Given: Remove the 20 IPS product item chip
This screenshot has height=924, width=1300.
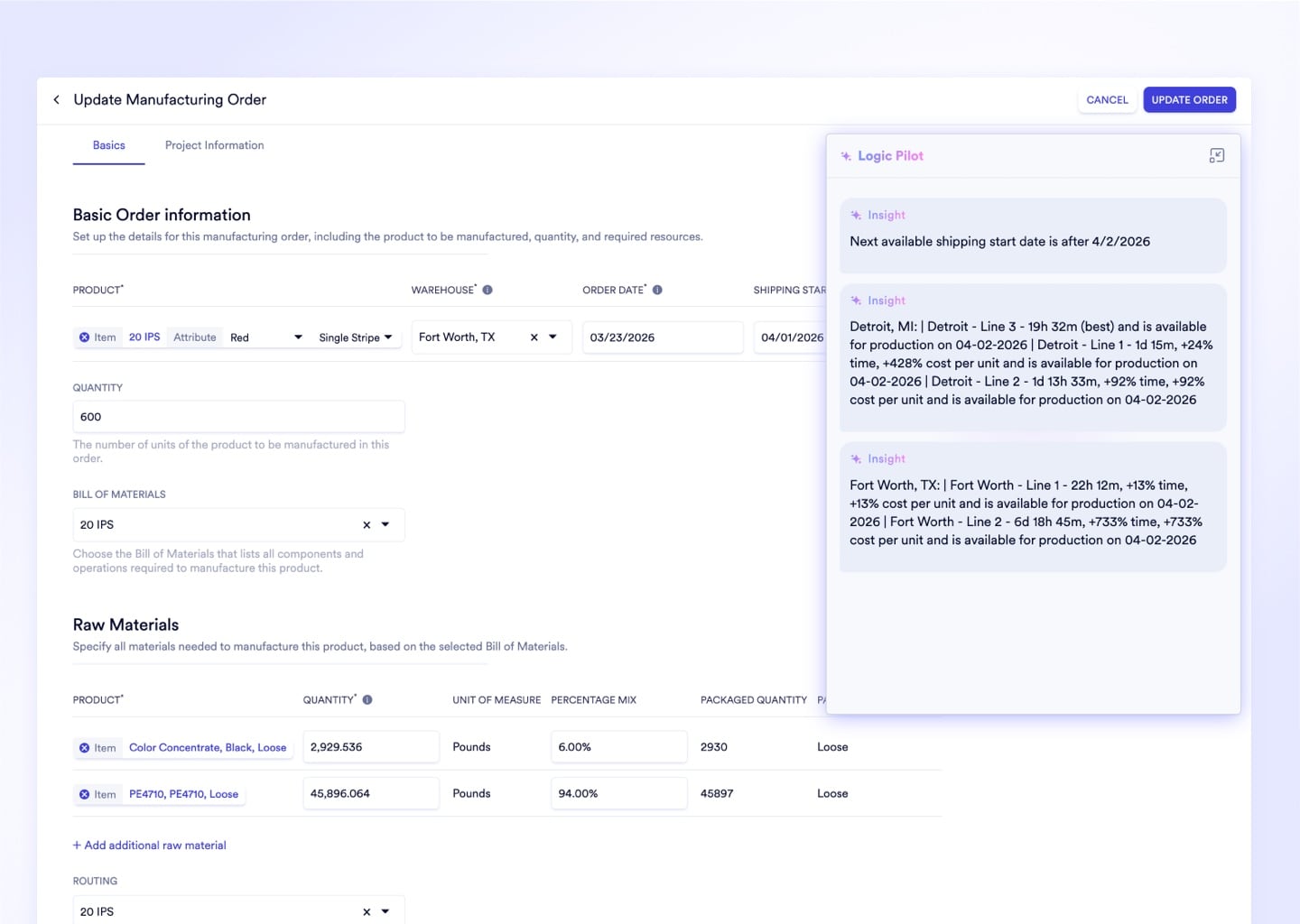Looking at the screenshot, I should coord(85,337).
